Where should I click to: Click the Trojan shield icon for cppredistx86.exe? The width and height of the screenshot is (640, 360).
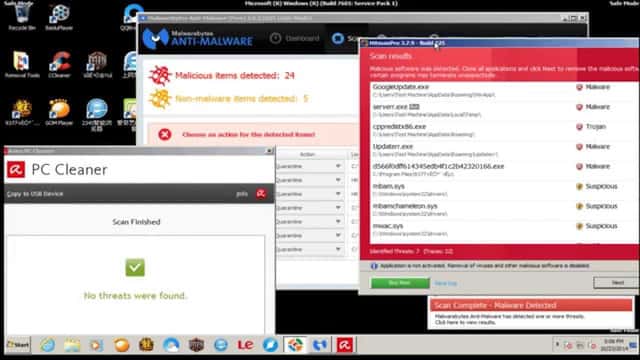tap(579, 127)
